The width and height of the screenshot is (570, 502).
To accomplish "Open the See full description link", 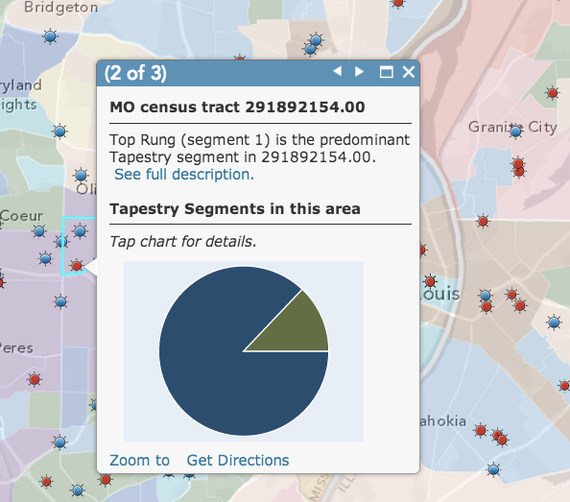I will point(184,174).
